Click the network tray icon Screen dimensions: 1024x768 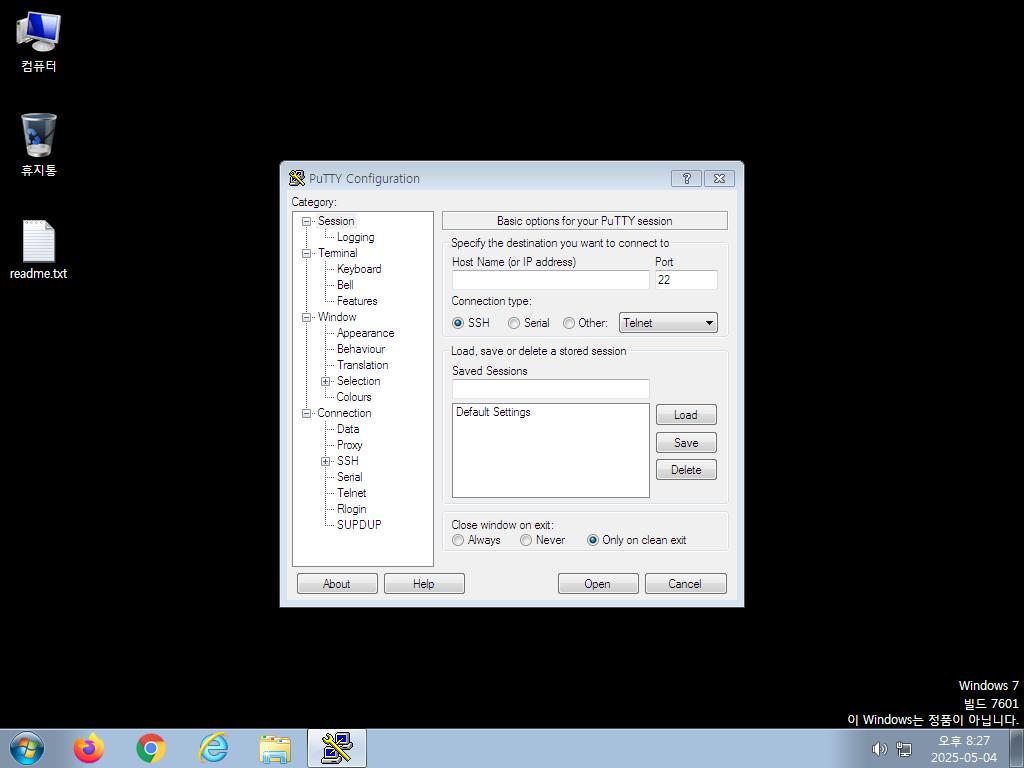click(904, 748)
